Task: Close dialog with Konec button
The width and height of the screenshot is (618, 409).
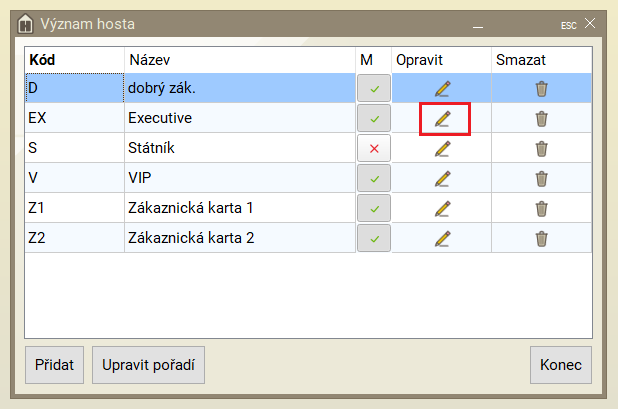Action: pyautogui.click(x=560, y=366)
